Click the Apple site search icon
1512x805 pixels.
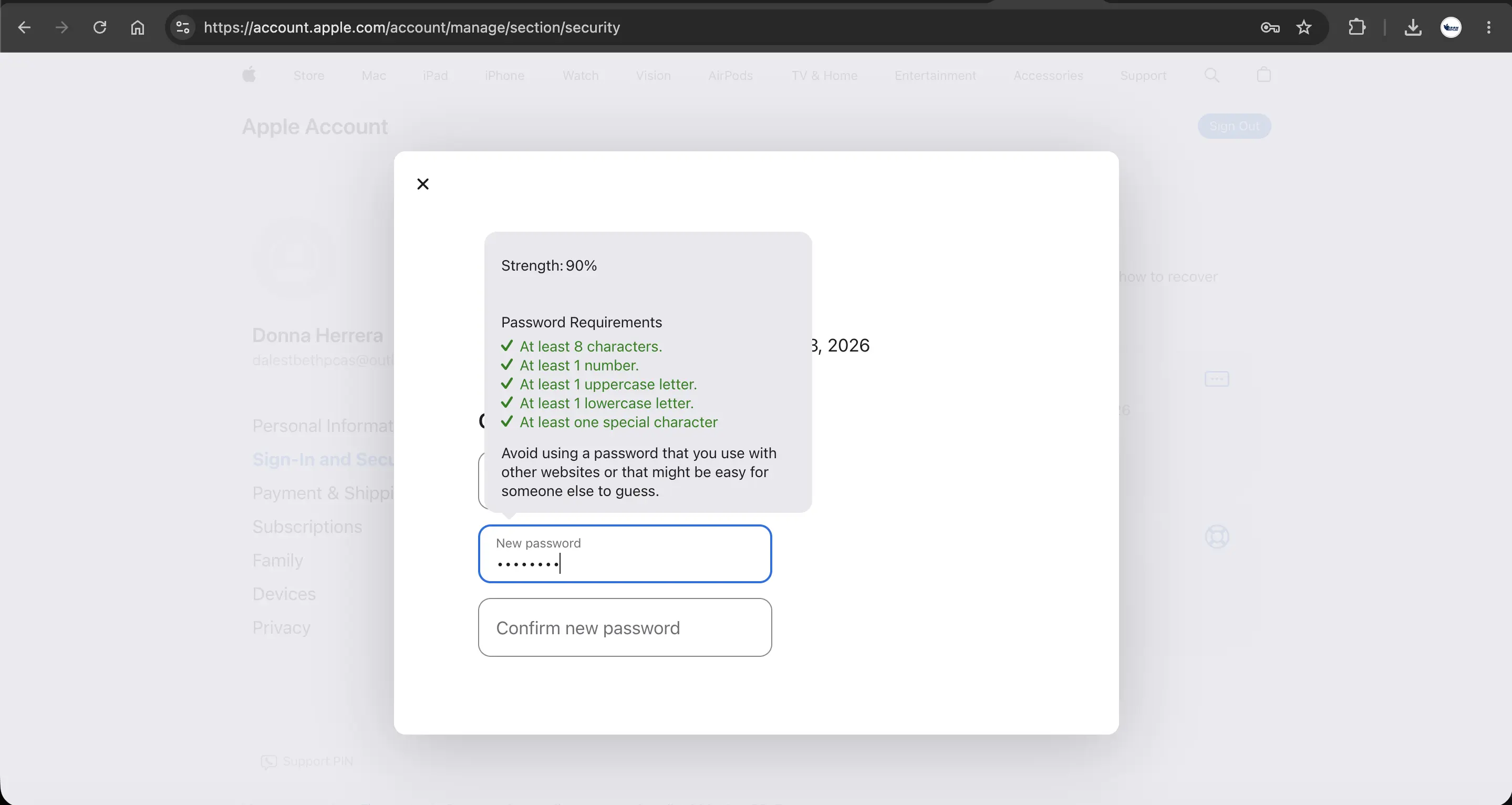(1211, 75)
